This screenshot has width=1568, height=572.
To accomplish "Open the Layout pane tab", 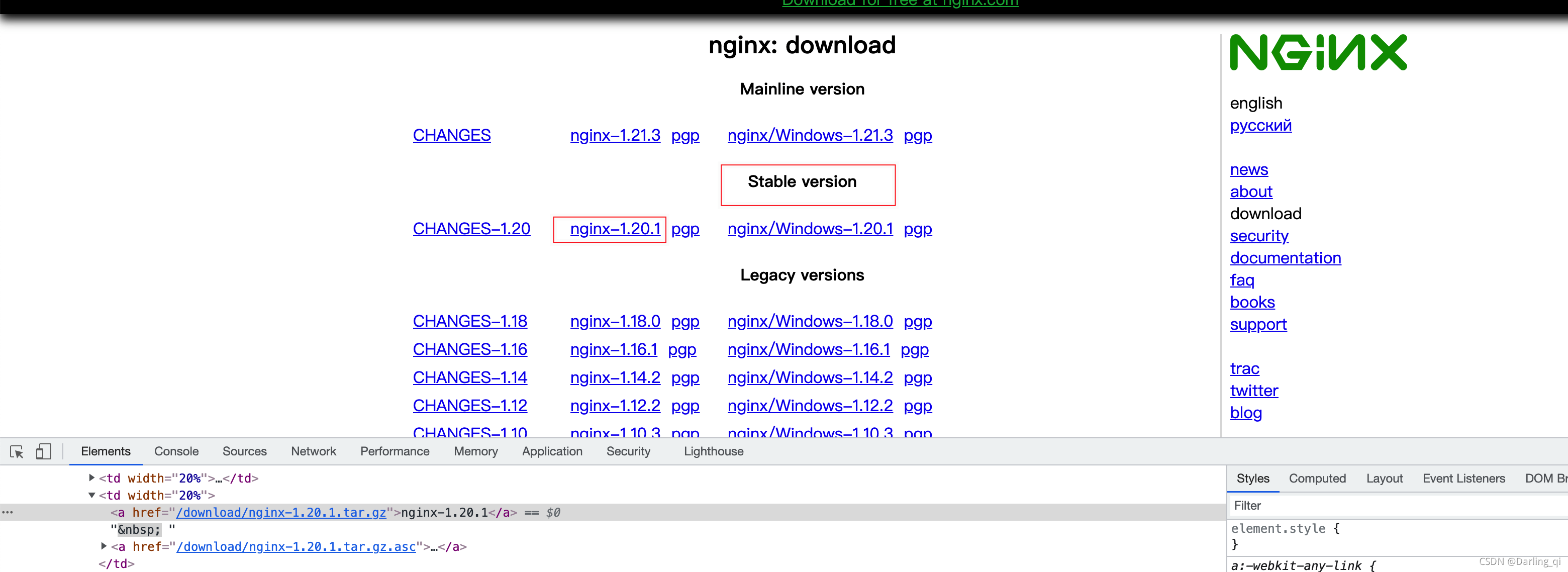I will click(1384, 479).
